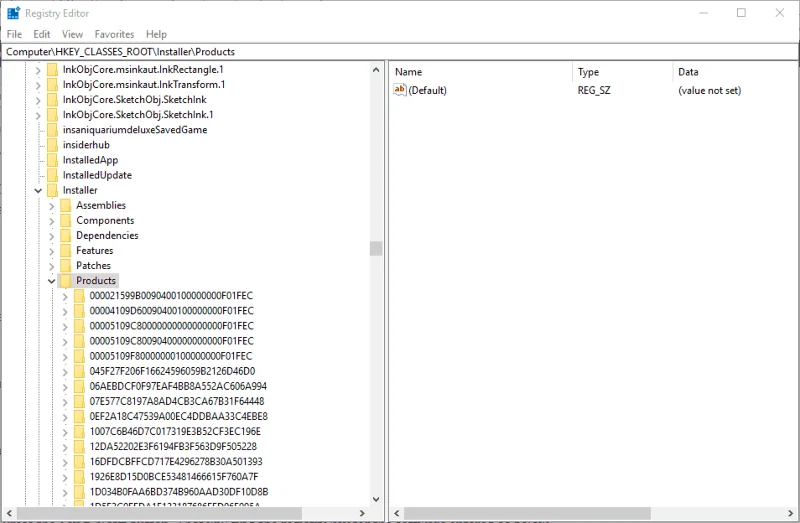Click the REG_SZ type cell
This screenshot has width=800, height=523.
[x=594, y=90]
